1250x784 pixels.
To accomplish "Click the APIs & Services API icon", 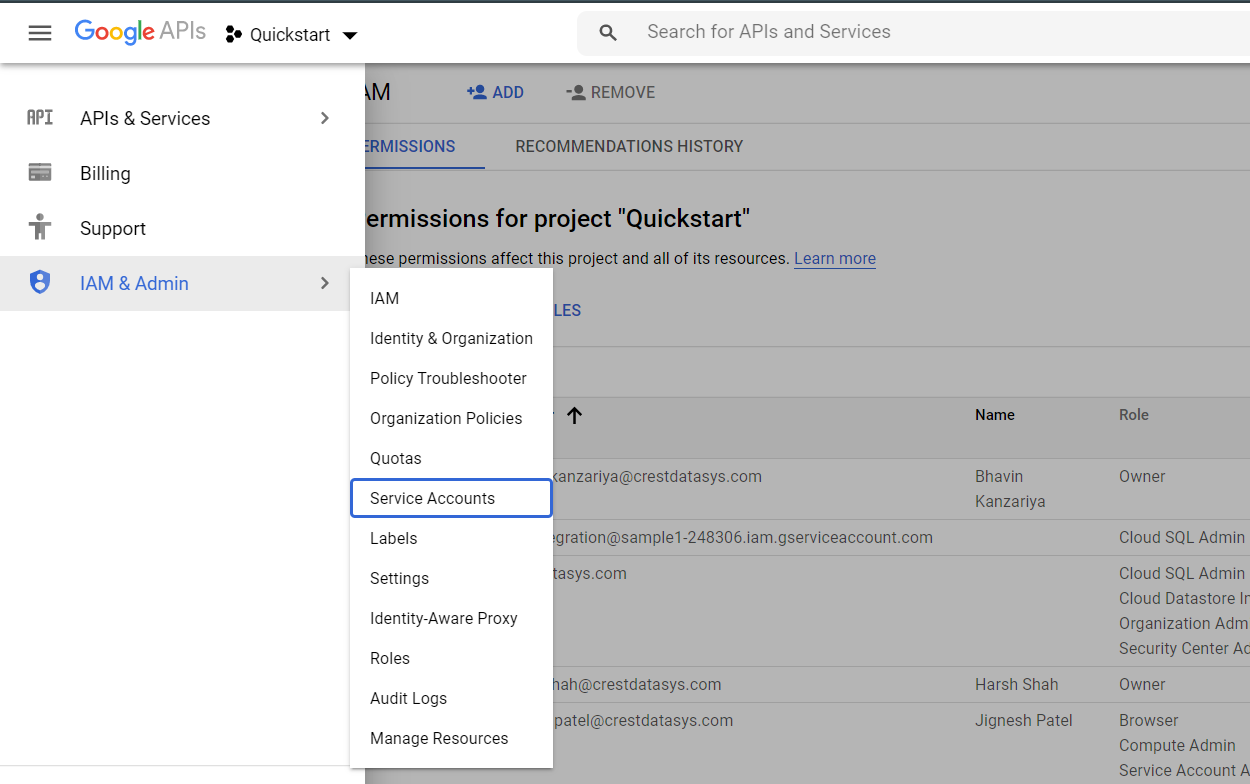I will (40, 118).
